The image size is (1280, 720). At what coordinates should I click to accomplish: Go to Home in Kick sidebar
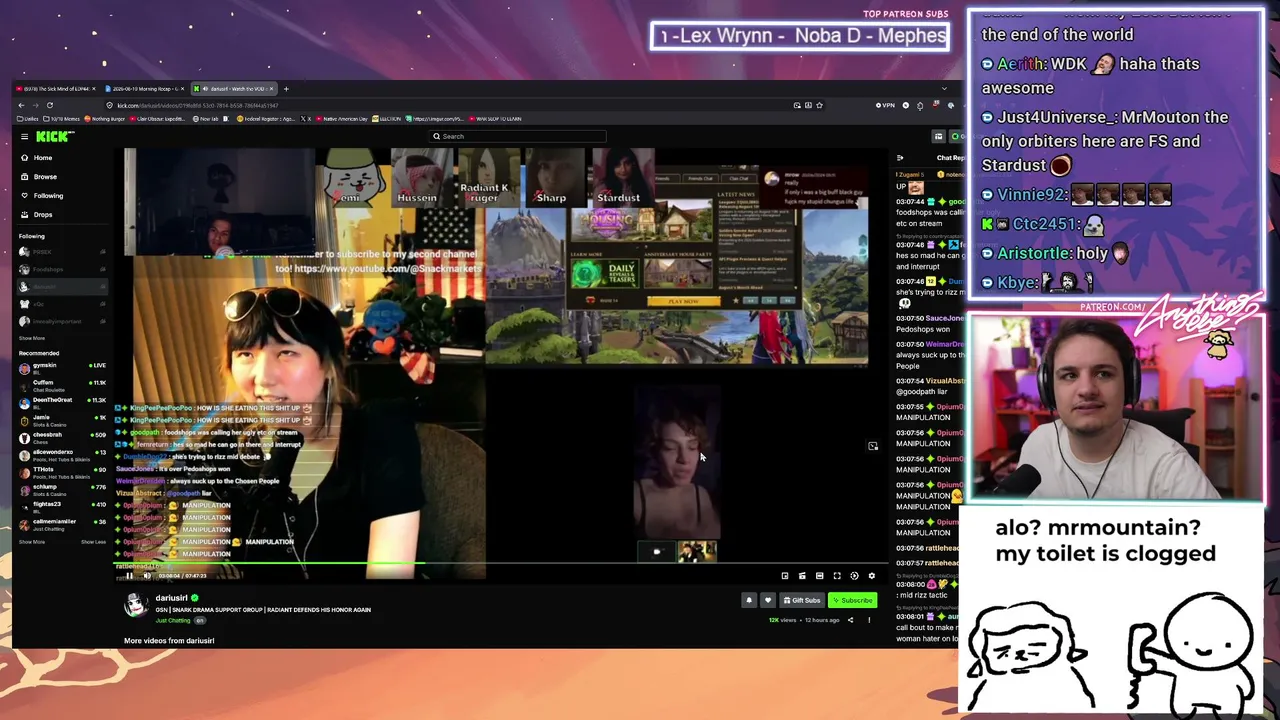pos(43,158)
